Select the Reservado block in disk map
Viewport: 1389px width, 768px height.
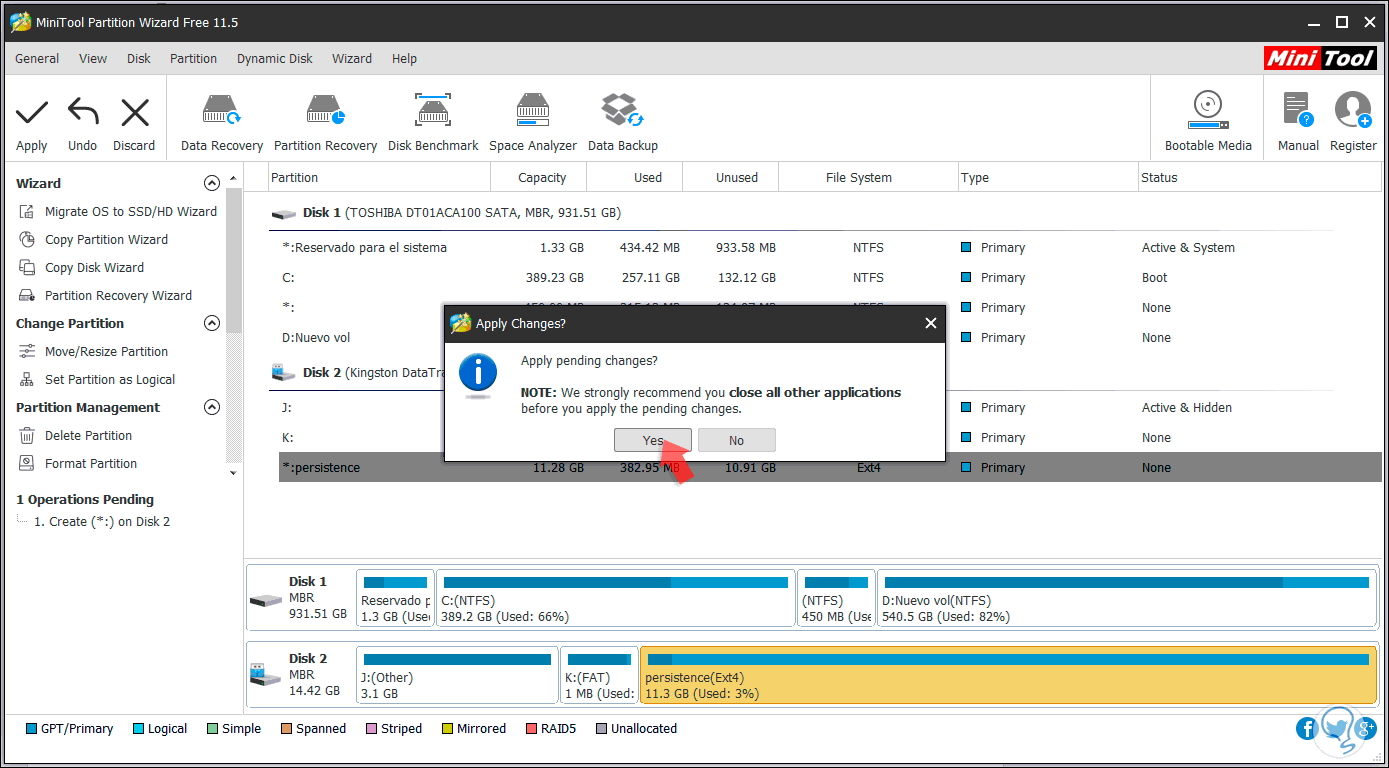(395, 598)
